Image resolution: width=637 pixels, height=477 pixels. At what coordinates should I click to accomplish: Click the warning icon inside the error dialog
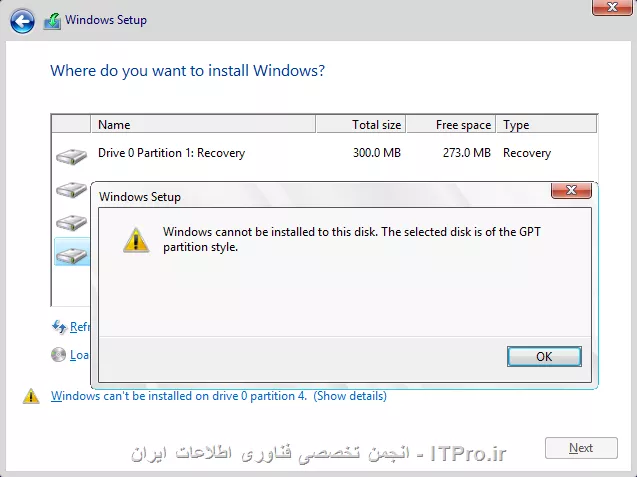(136, 240)
